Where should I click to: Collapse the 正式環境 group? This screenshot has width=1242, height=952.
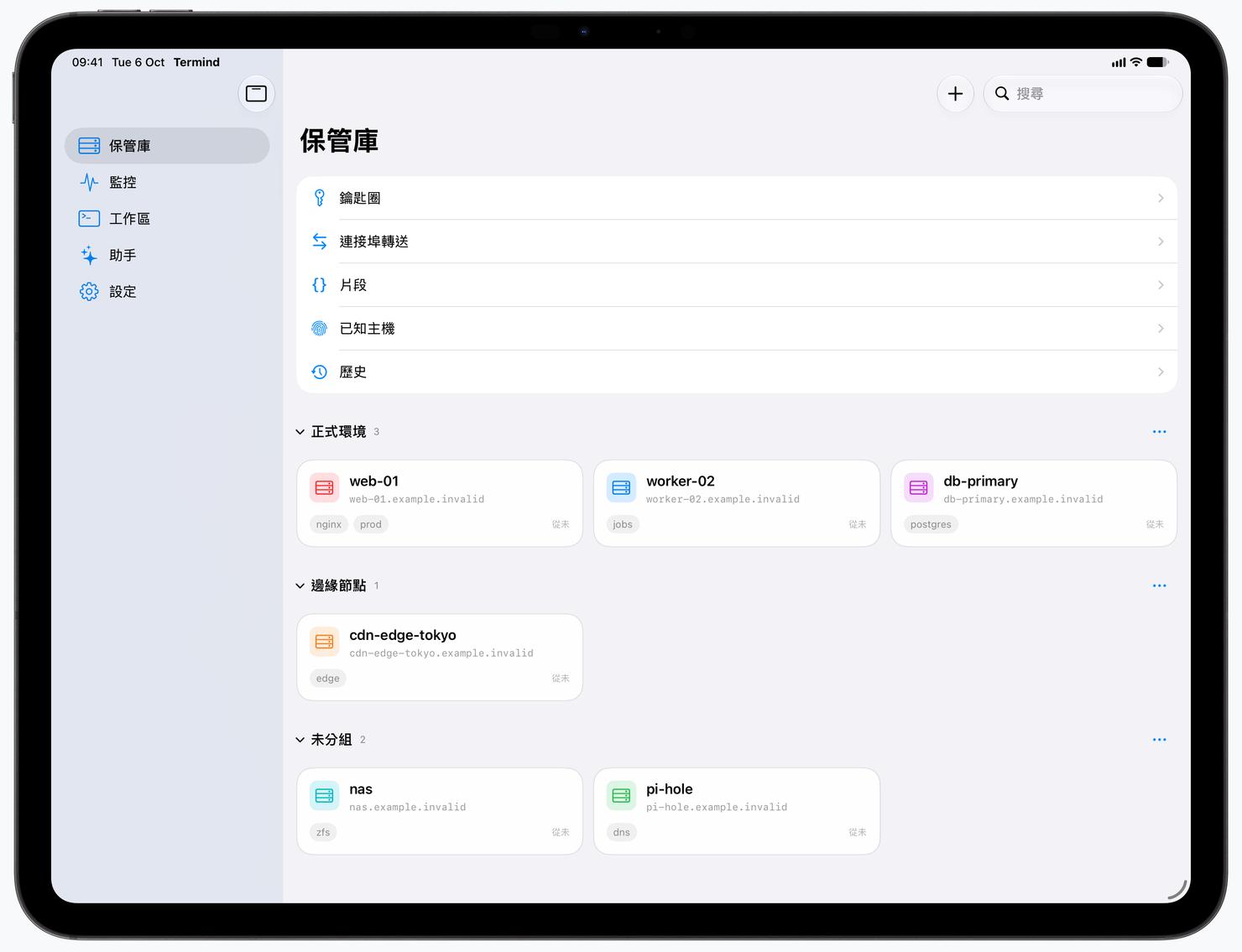300,432
